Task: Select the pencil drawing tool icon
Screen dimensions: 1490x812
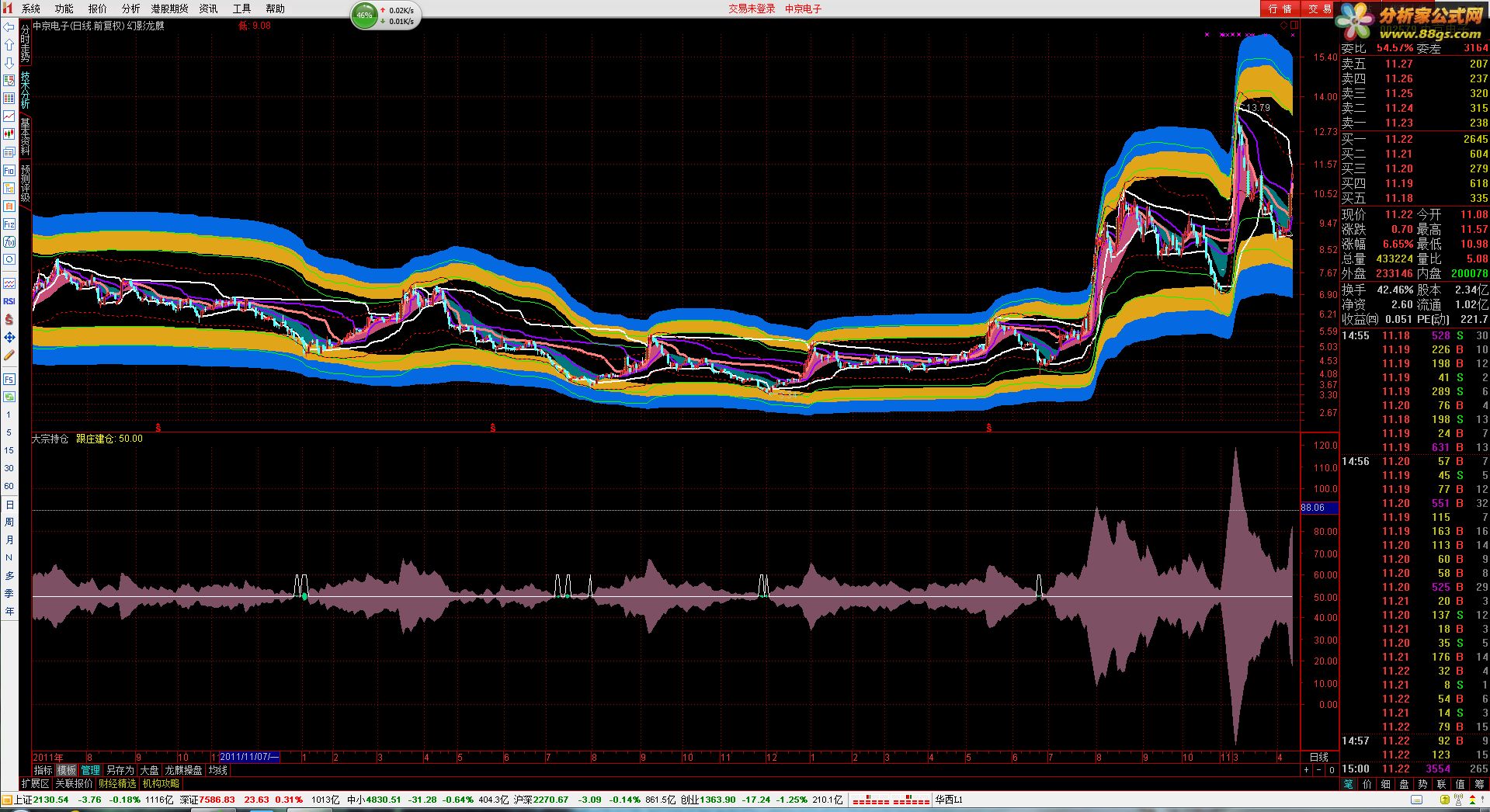Action: point(9,355)
